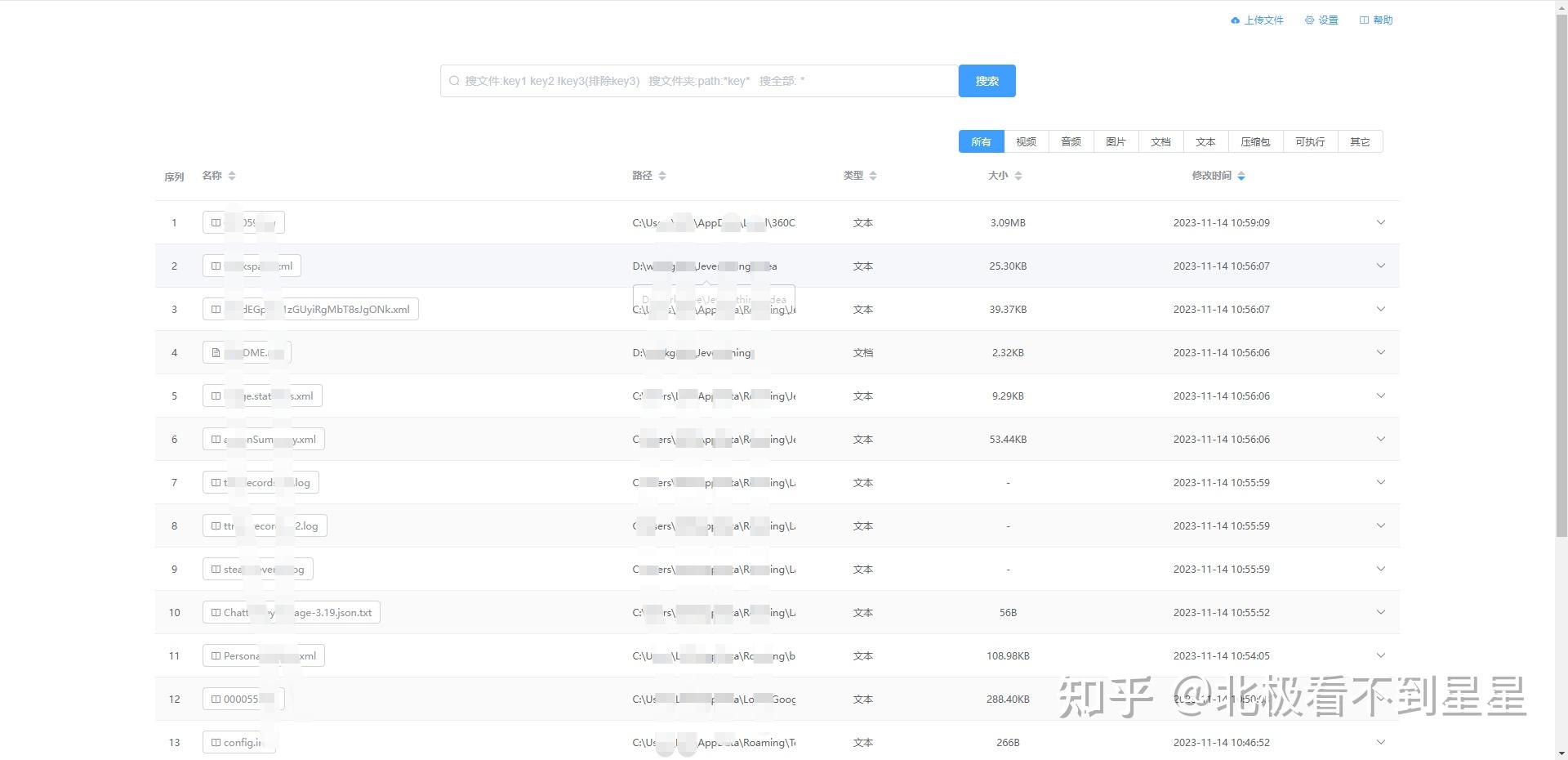Viewport: 1568px width, 760px height.
Task: Click the magnifier icon in search box
Action: tap(454, 81)
